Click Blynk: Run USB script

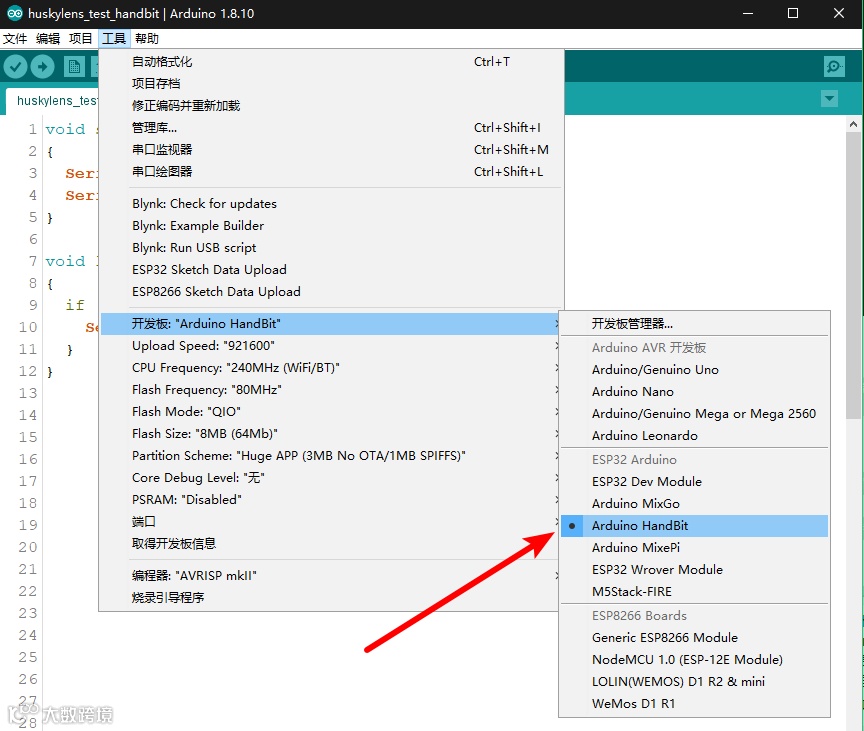[x=331, y=248]
